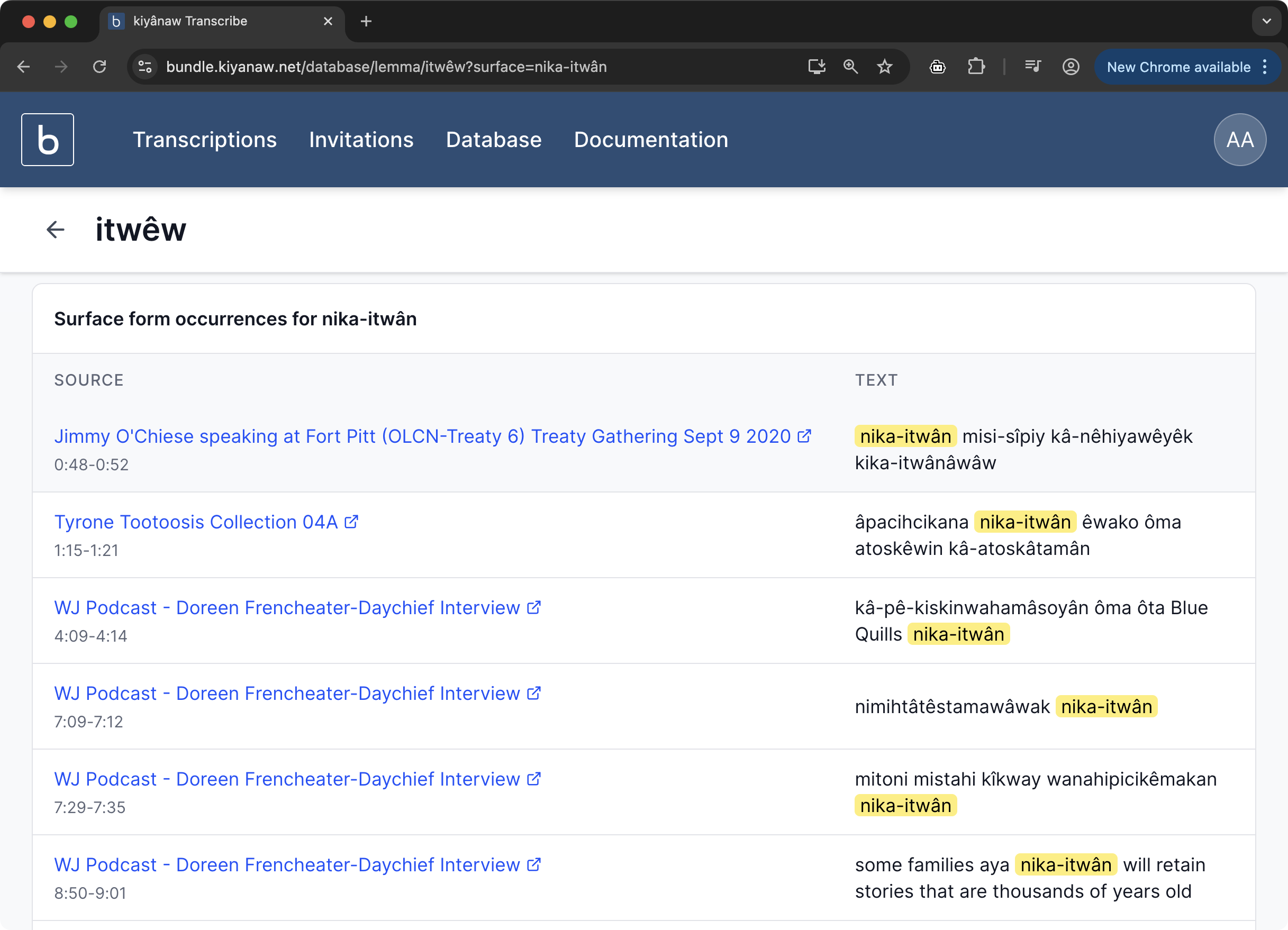
Task: Open the Jimmy O'Chiese Fort Pitt source link
Action: click(422, 436)
